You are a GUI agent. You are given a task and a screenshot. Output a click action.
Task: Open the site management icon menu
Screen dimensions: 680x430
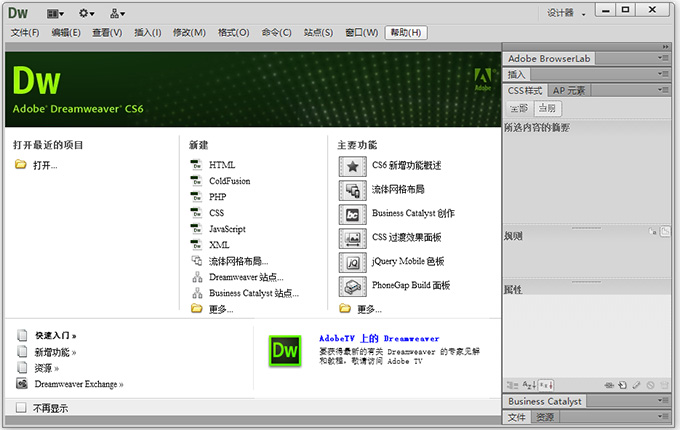click(x=117, y=14)
